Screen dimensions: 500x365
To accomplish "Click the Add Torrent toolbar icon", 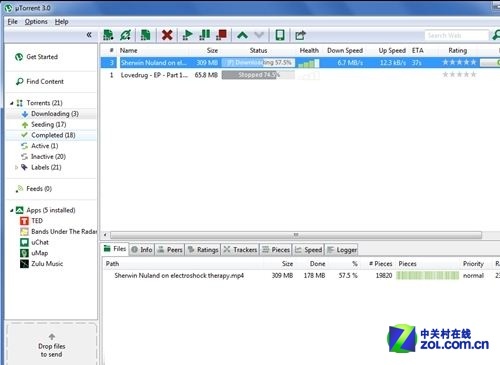I will click(108, 35).
